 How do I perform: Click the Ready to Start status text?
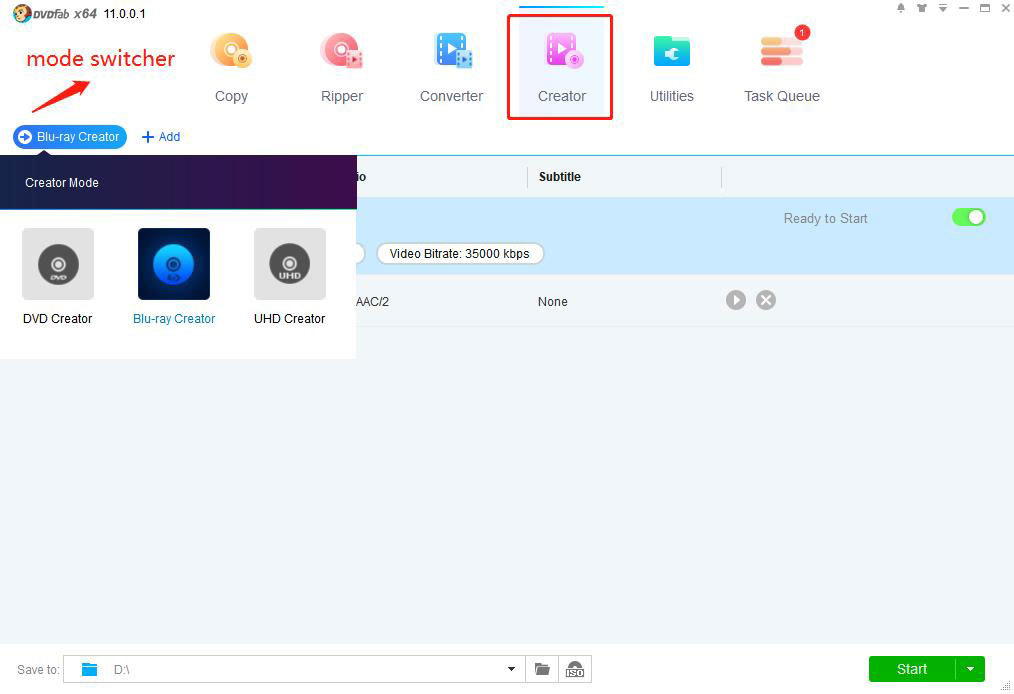tap(825, 219)
